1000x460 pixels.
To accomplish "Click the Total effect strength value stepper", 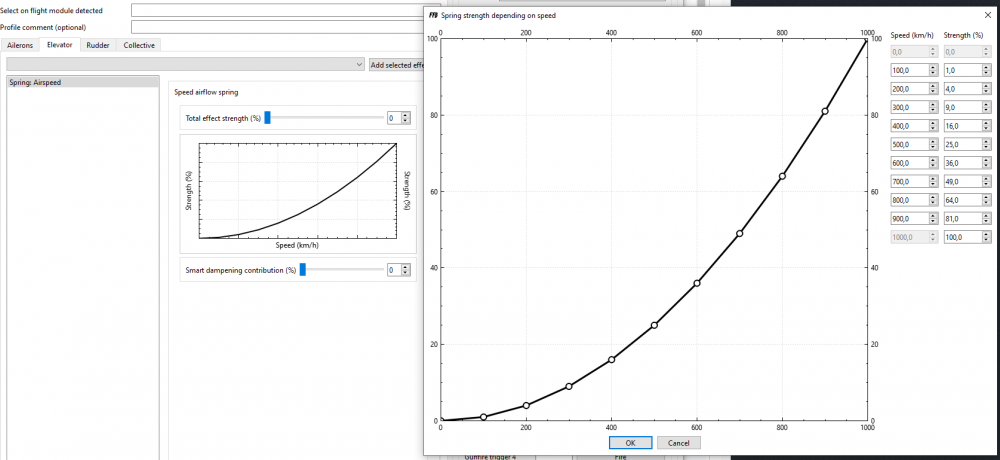I will coord(406,117).
